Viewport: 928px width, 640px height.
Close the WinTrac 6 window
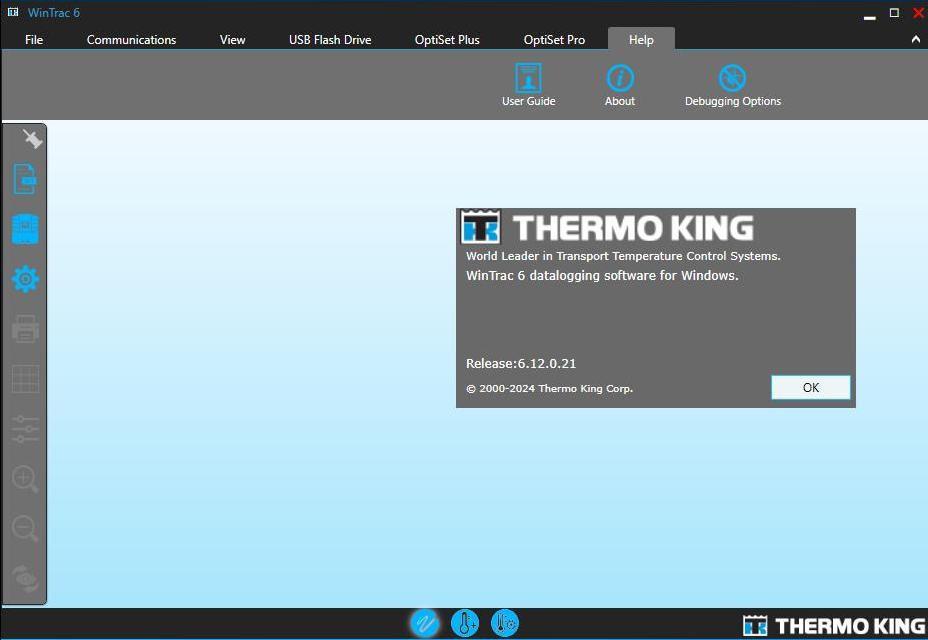[919, 12]
